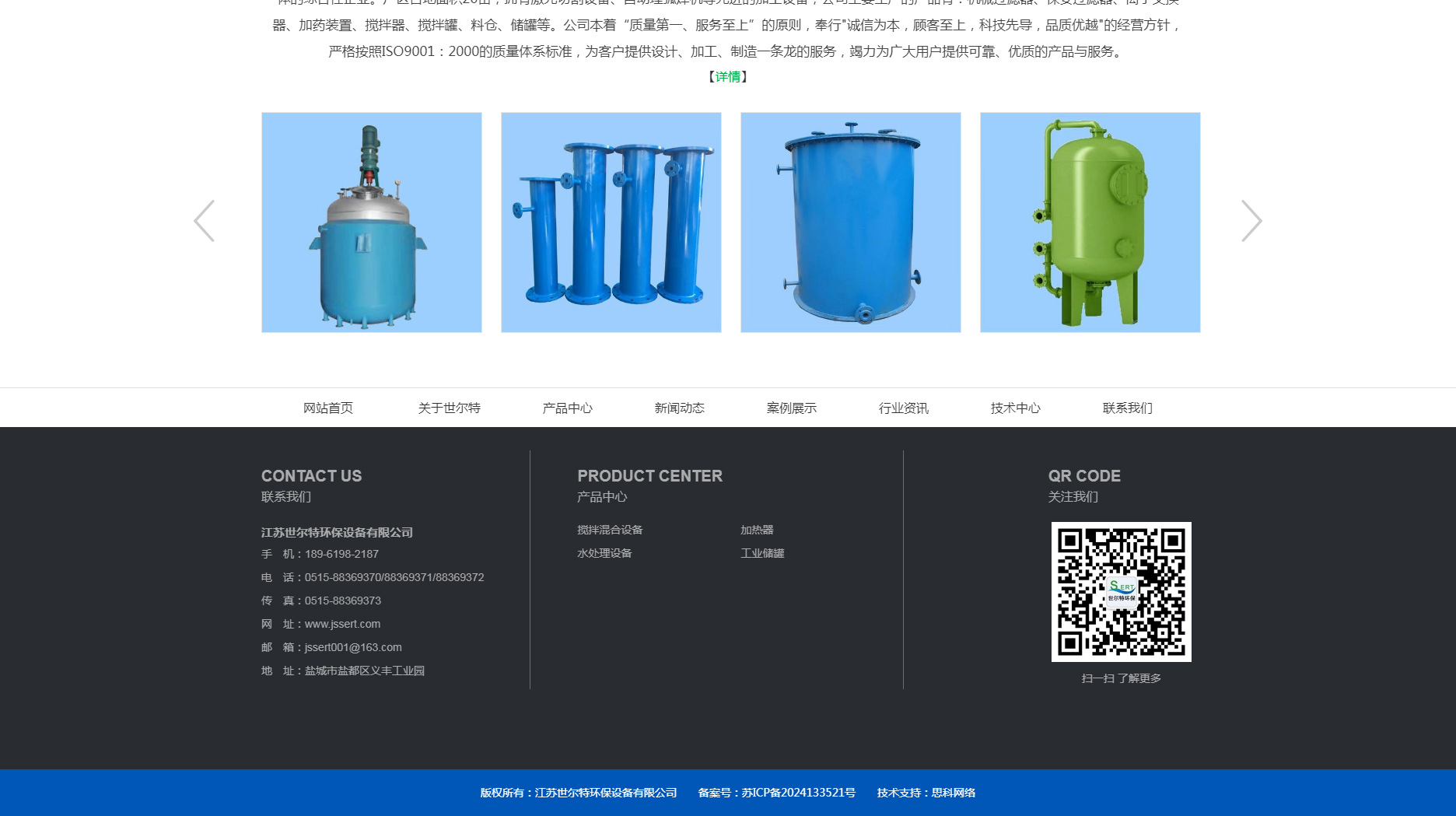The width and height of the screenshot is (1456, 816).
Task: Click the blue storage tank image
Action: click(x=850, y=222)
